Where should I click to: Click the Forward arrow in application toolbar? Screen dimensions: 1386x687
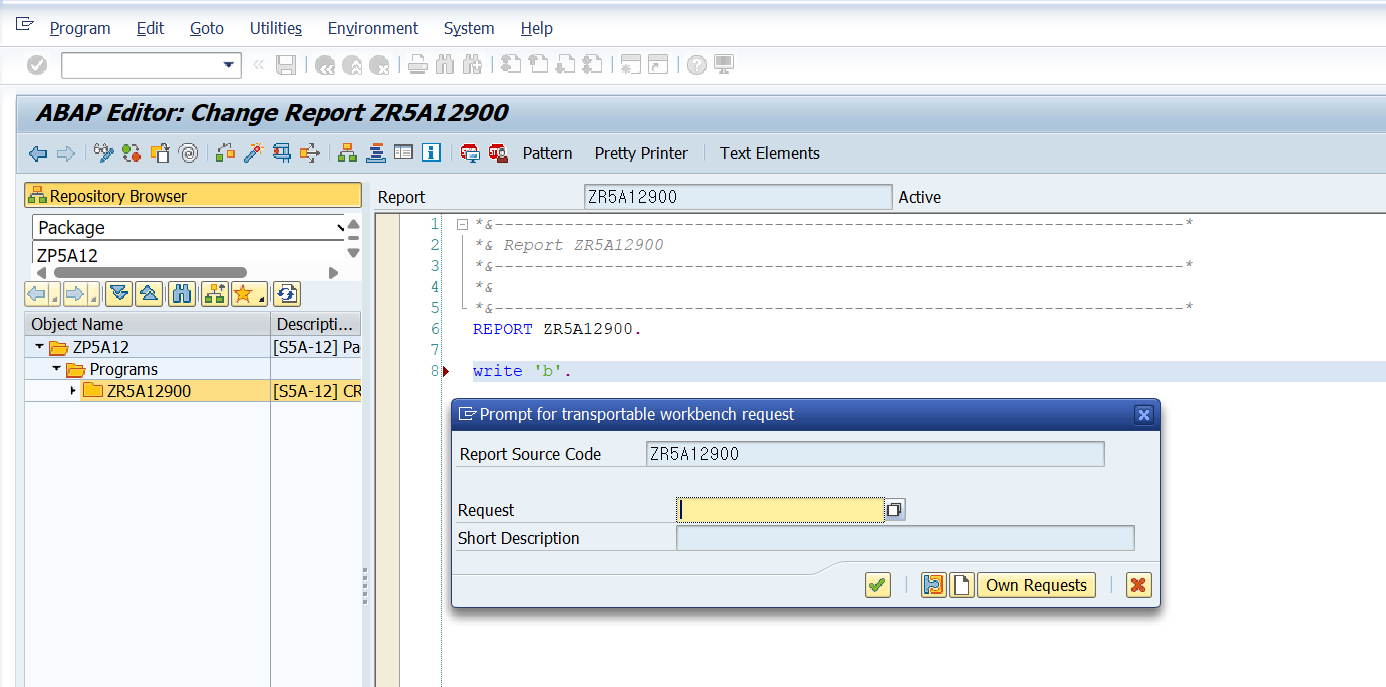click(66, 153)
